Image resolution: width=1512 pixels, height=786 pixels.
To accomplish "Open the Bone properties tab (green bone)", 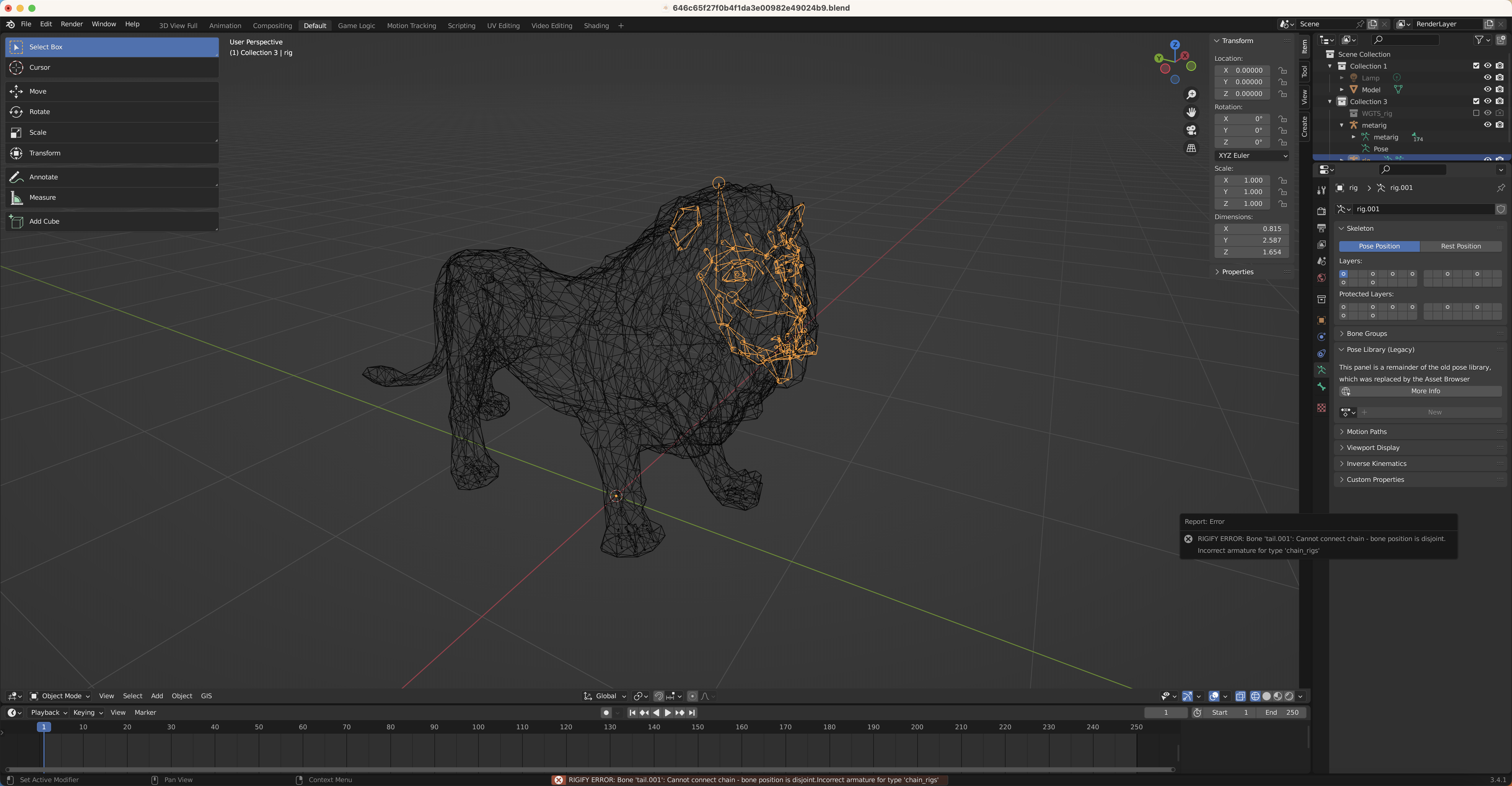I will (x=1321, y=386).
